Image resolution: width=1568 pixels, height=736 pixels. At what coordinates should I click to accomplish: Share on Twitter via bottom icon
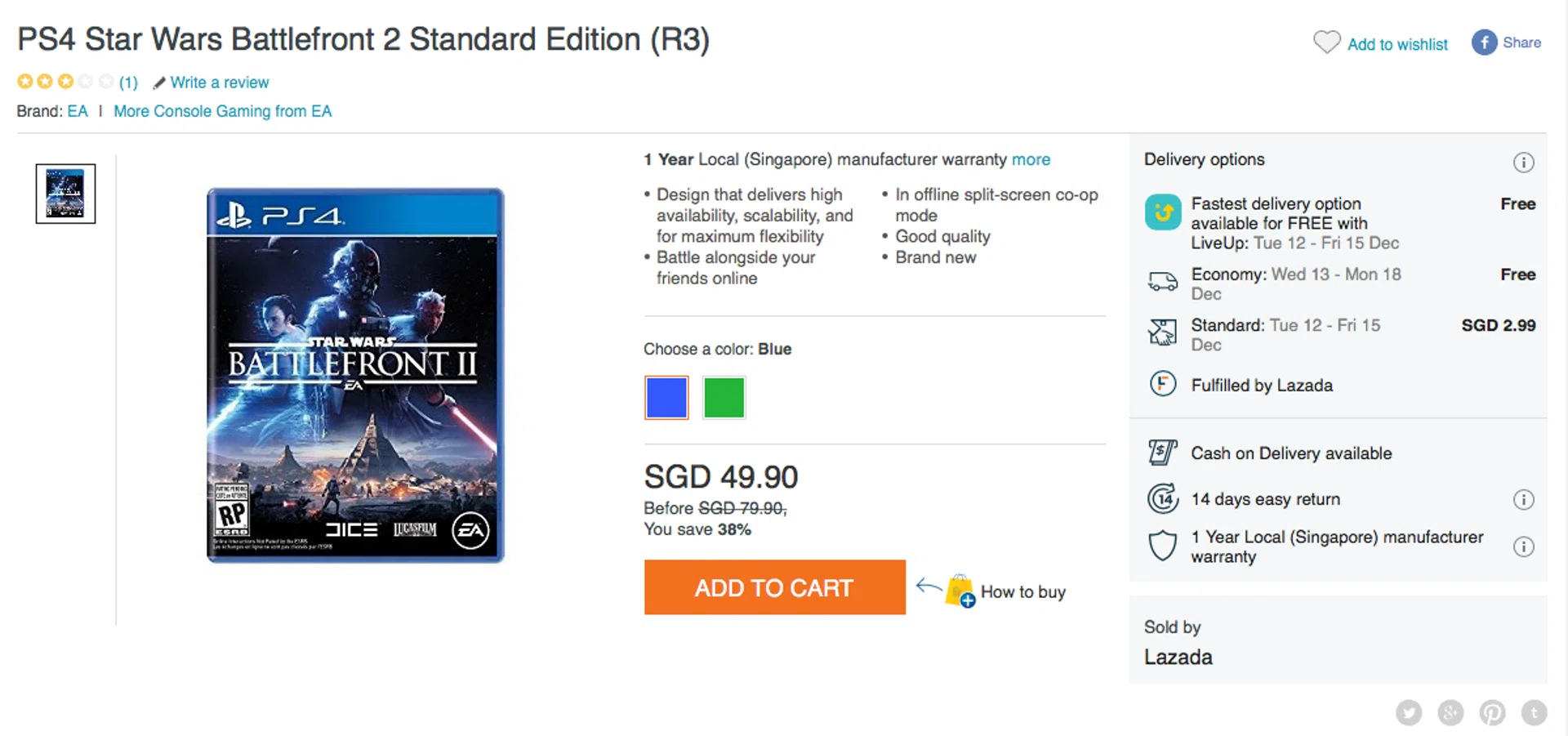(x=1409, y=712)
